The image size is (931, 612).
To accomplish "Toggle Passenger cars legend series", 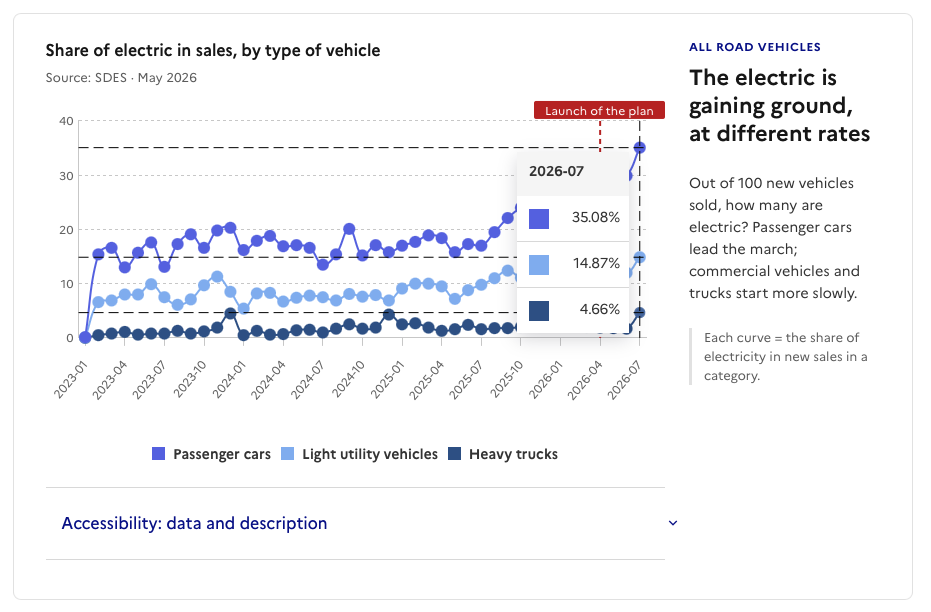I will (x=211, y=454).
